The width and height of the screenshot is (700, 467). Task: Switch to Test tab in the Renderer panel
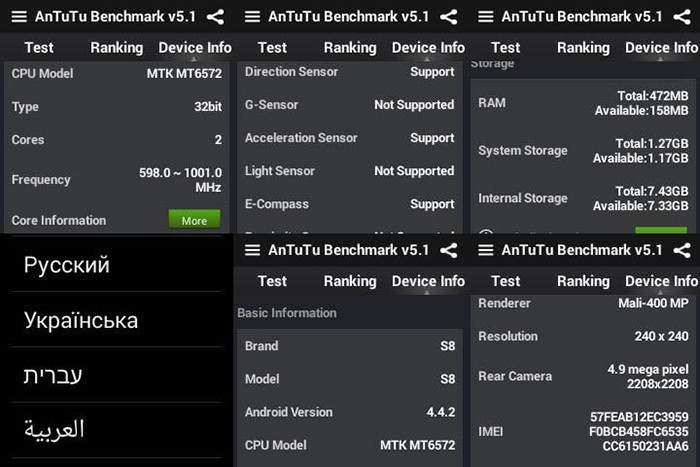(506, 281)
